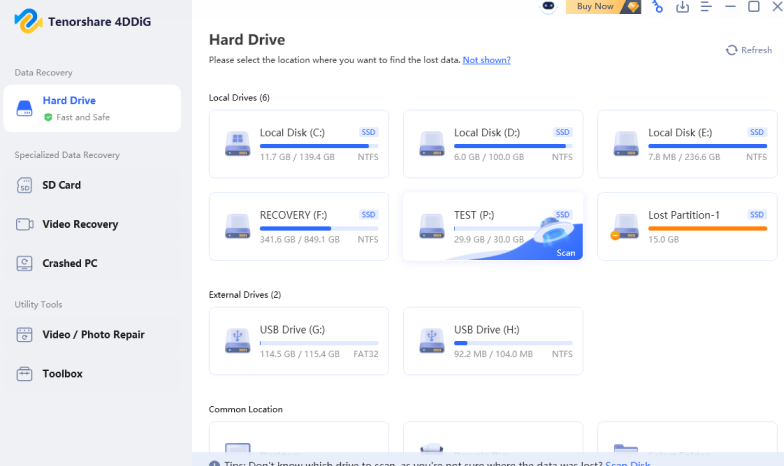Select the TEST (P:) drive icon

point(432,226)
